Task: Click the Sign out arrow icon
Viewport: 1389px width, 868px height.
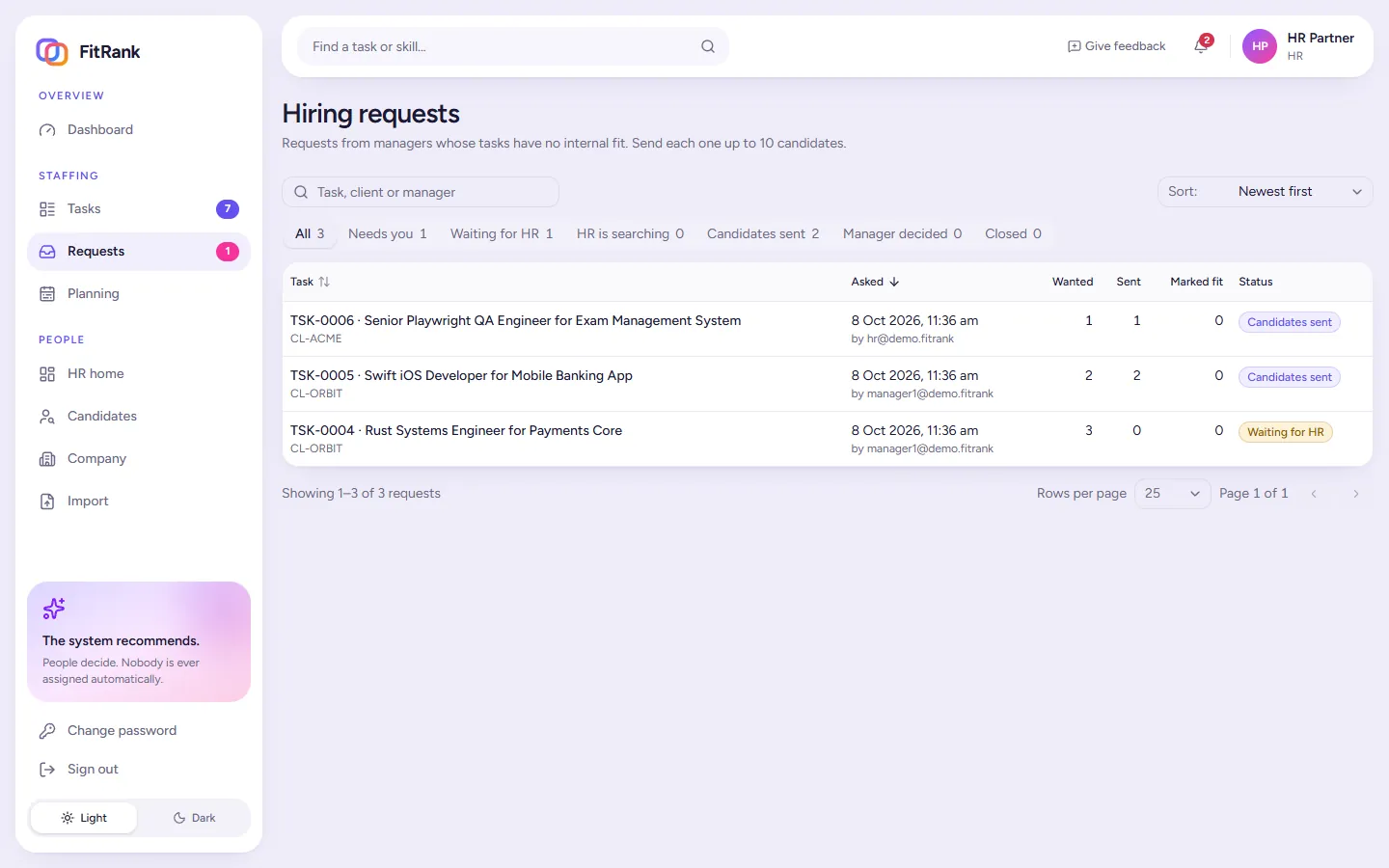Action: pos(47,770)
